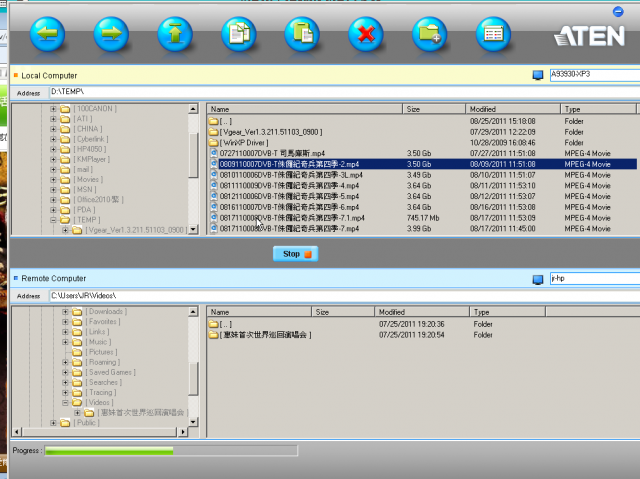The image size is (640, 479).
Task: Select the file ending with -2.mp4
Action: coord(422,164)
